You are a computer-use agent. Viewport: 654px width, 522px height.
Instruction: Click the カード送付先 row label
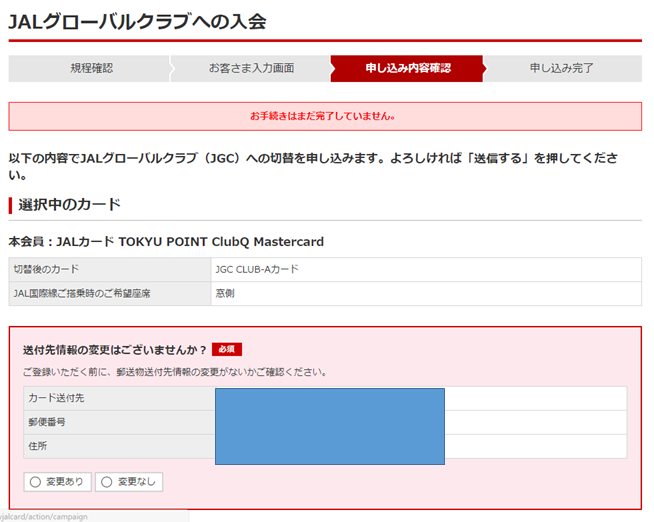pyautogui.click(x=56, y=398)
